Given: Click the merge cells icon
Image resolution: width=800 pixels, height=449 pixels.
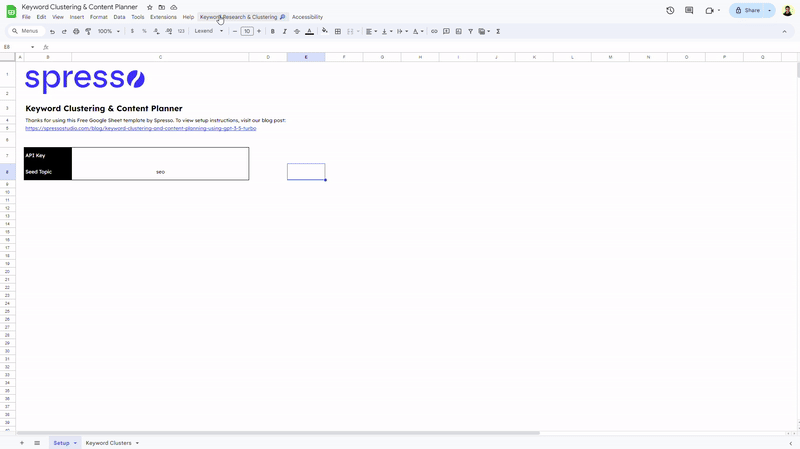Looking at the screenshot, I should 350,32.
